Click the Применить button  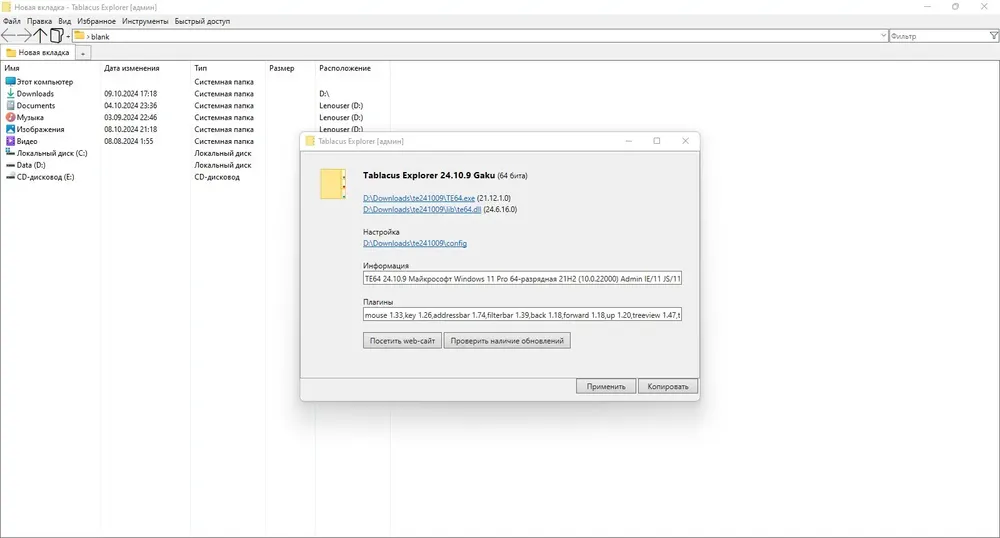[x=606, y=386]
